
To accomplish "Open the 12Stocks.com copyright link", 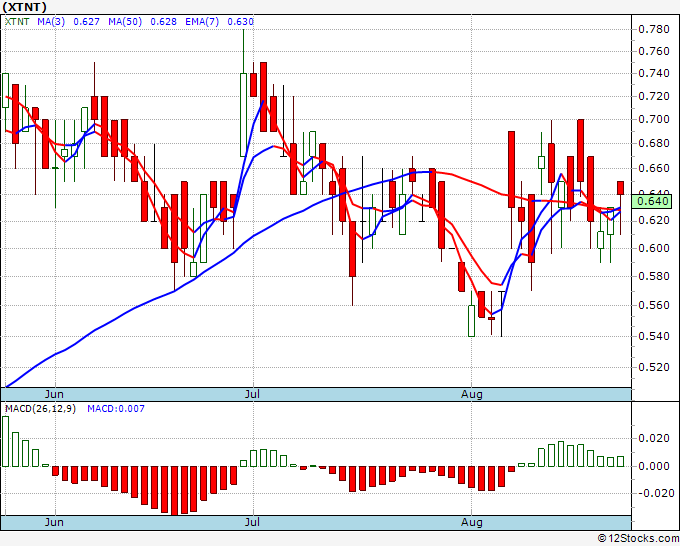I will point(638,538).
